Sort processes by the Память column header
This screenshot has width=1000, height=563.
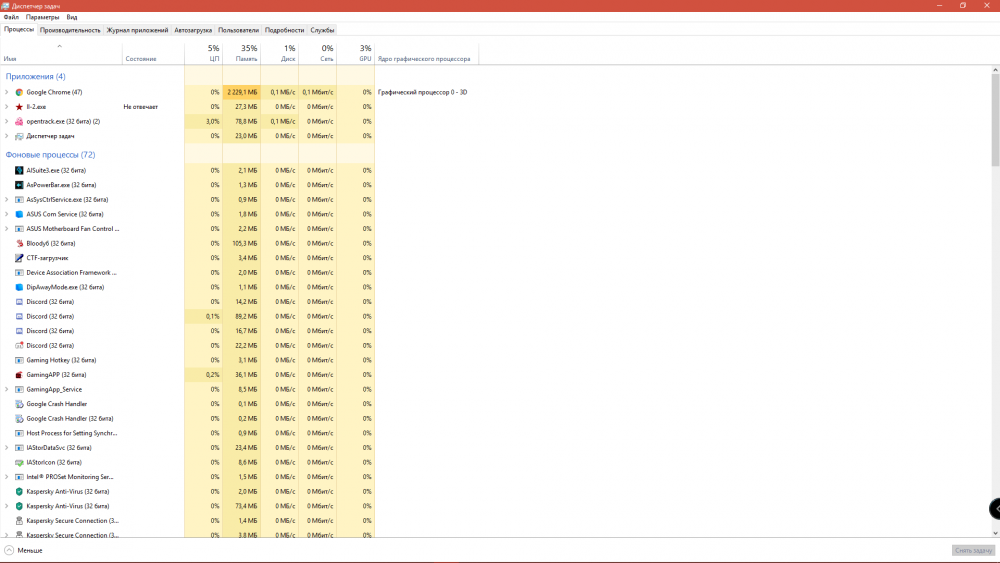click(246, 54)
